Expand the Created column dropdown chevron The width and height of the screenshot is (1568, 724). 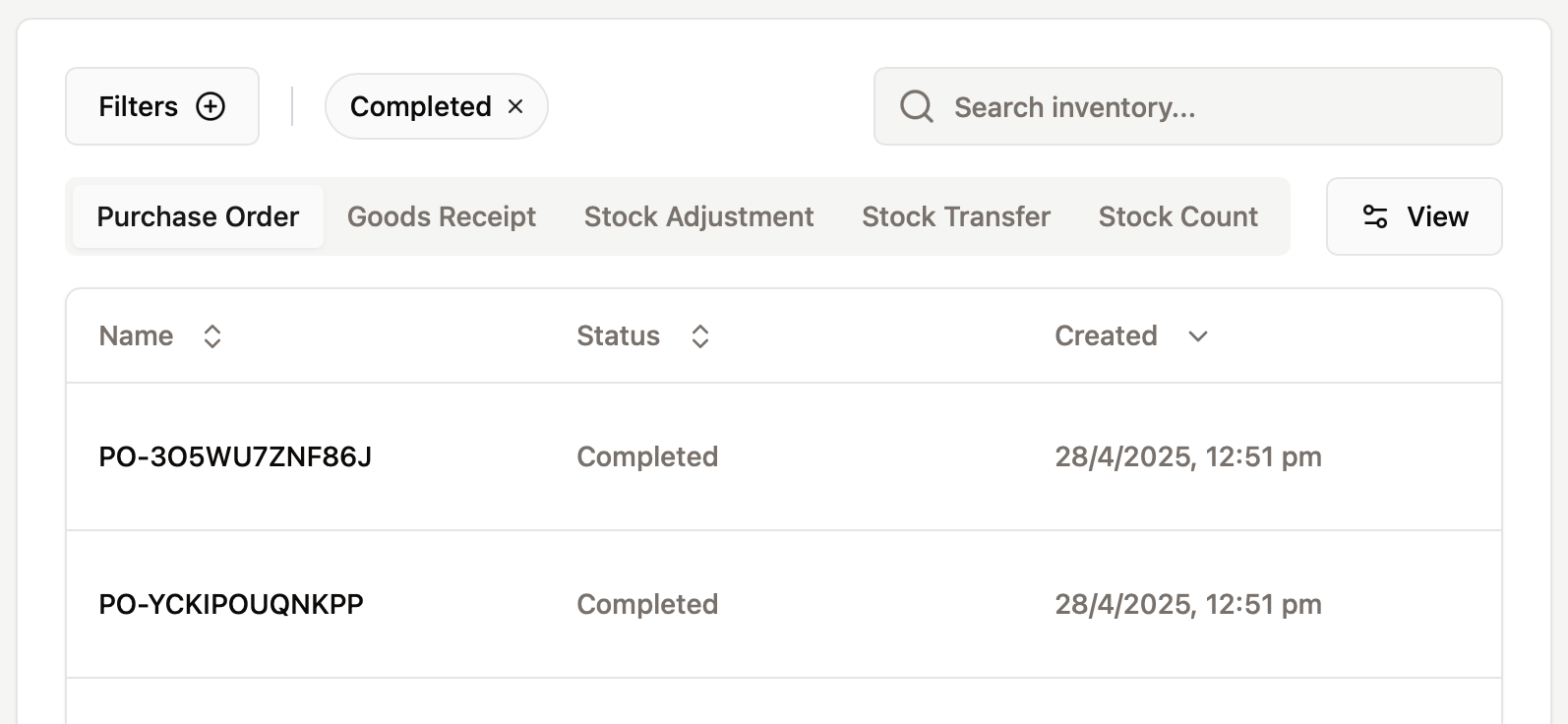pos(1198,336)
